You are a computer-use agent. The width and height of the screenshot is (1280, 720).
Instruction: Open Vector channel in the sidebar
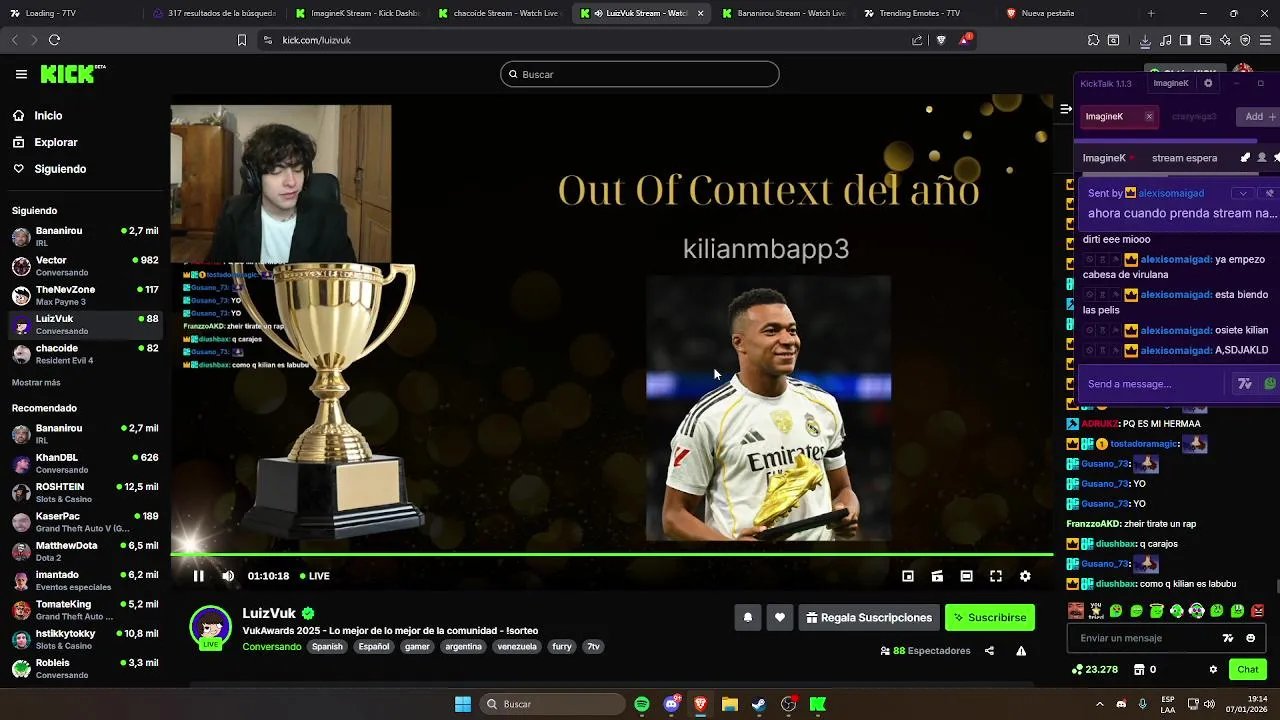click(x=84, y=266)
